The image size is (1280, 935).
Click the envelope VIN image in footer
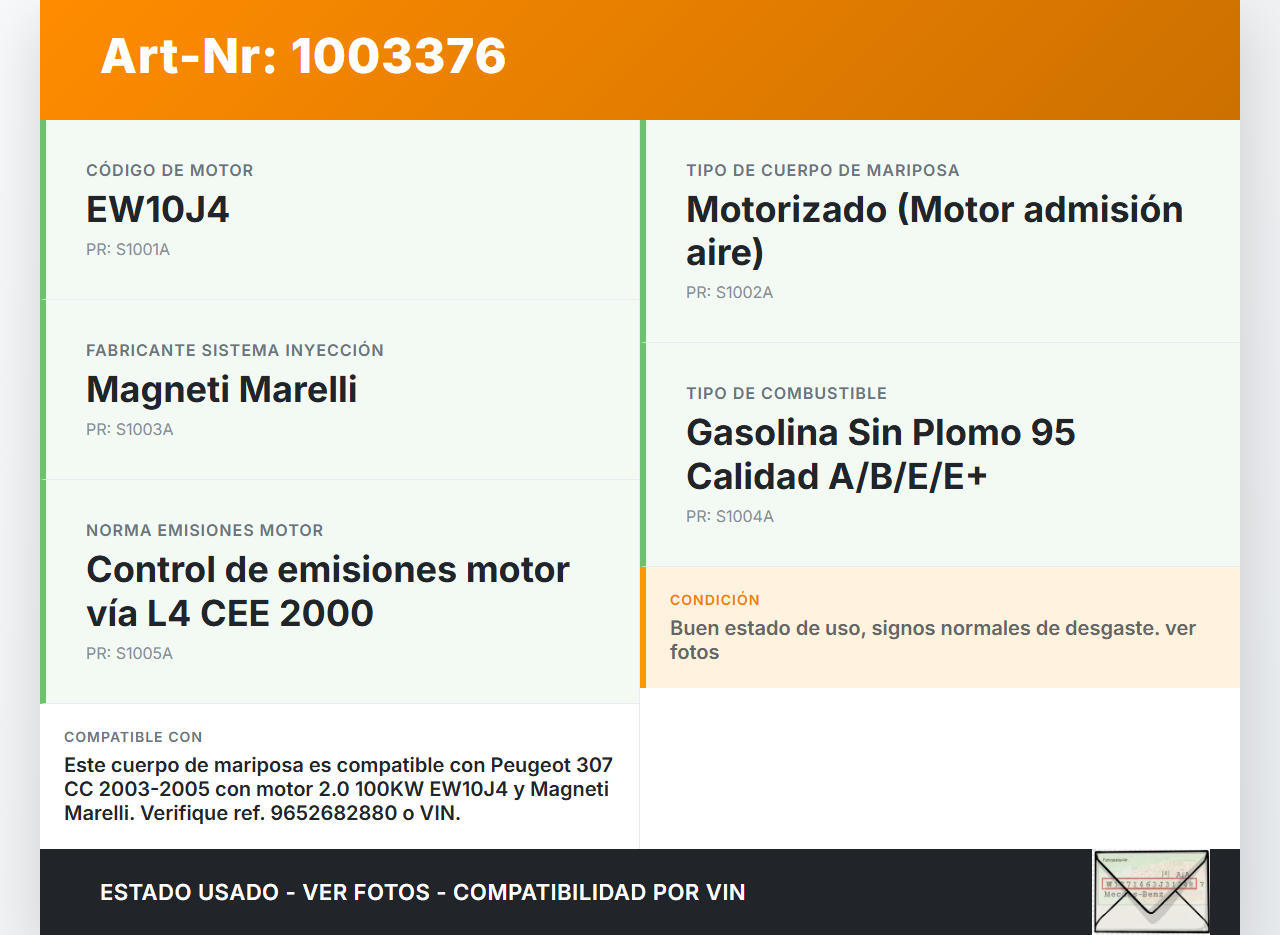(1151, 892)
